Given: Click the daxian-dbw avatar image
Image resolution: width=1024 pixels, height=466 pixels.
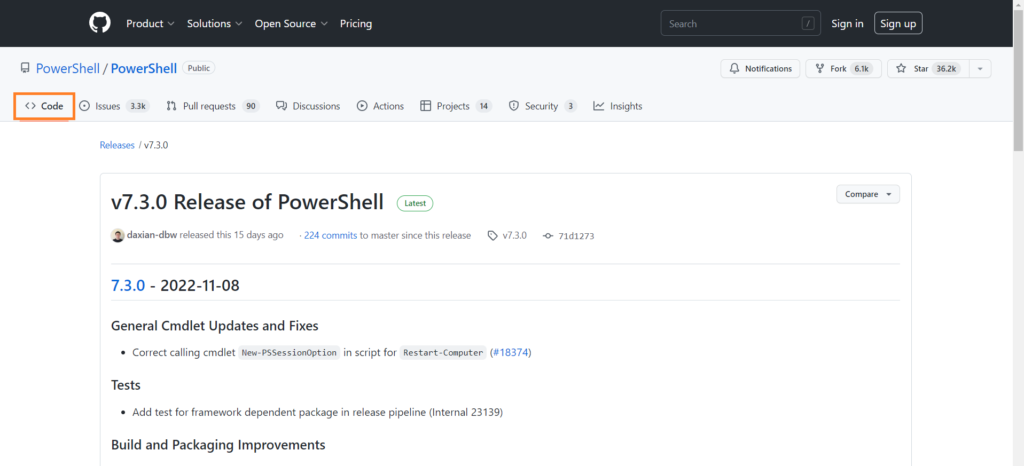Looking at the screenshot, I should pos(118,236).
